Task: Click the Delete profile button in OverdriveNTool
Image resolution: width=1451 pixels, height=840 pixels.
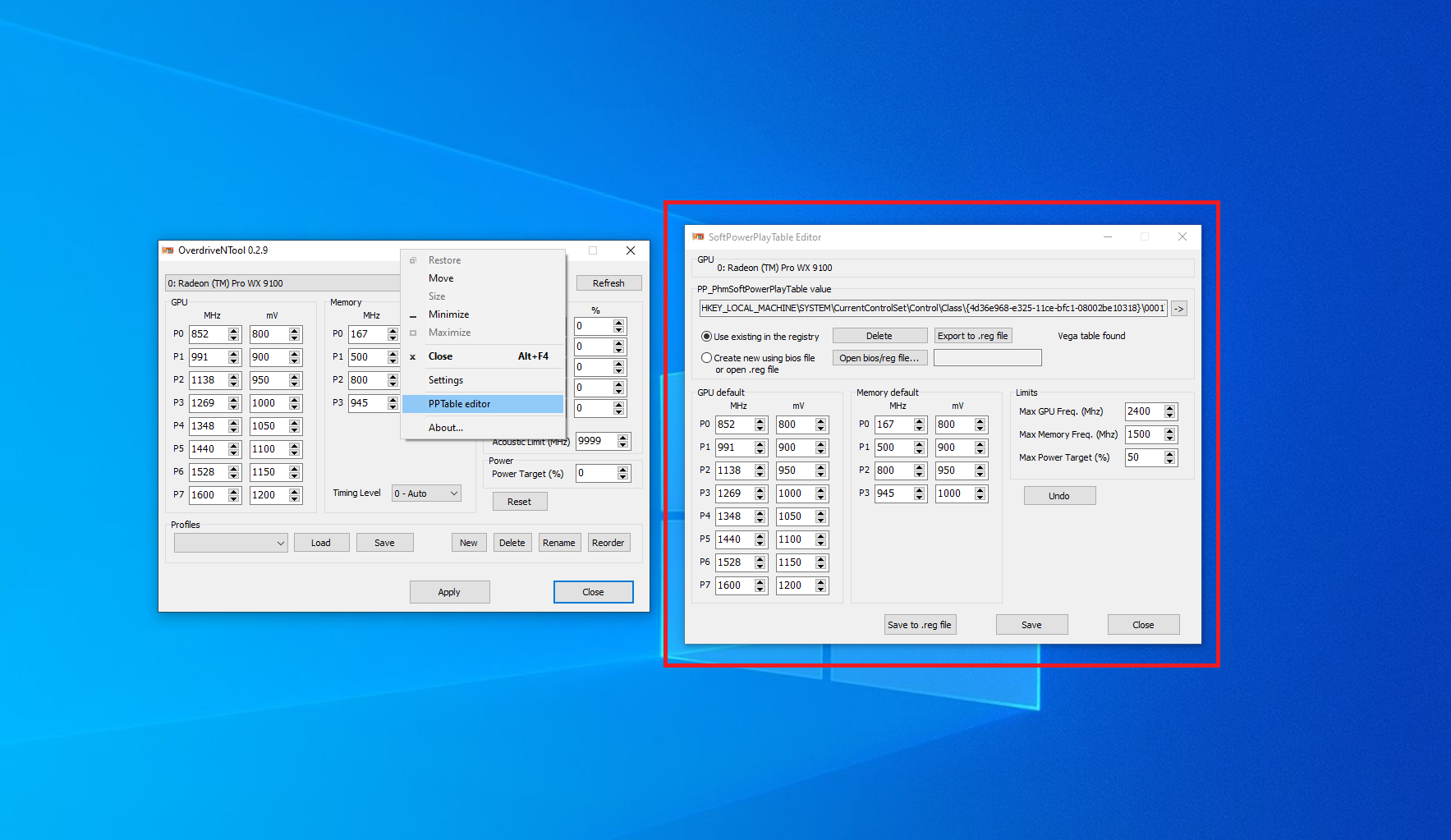Action: (x=512, y=543)
